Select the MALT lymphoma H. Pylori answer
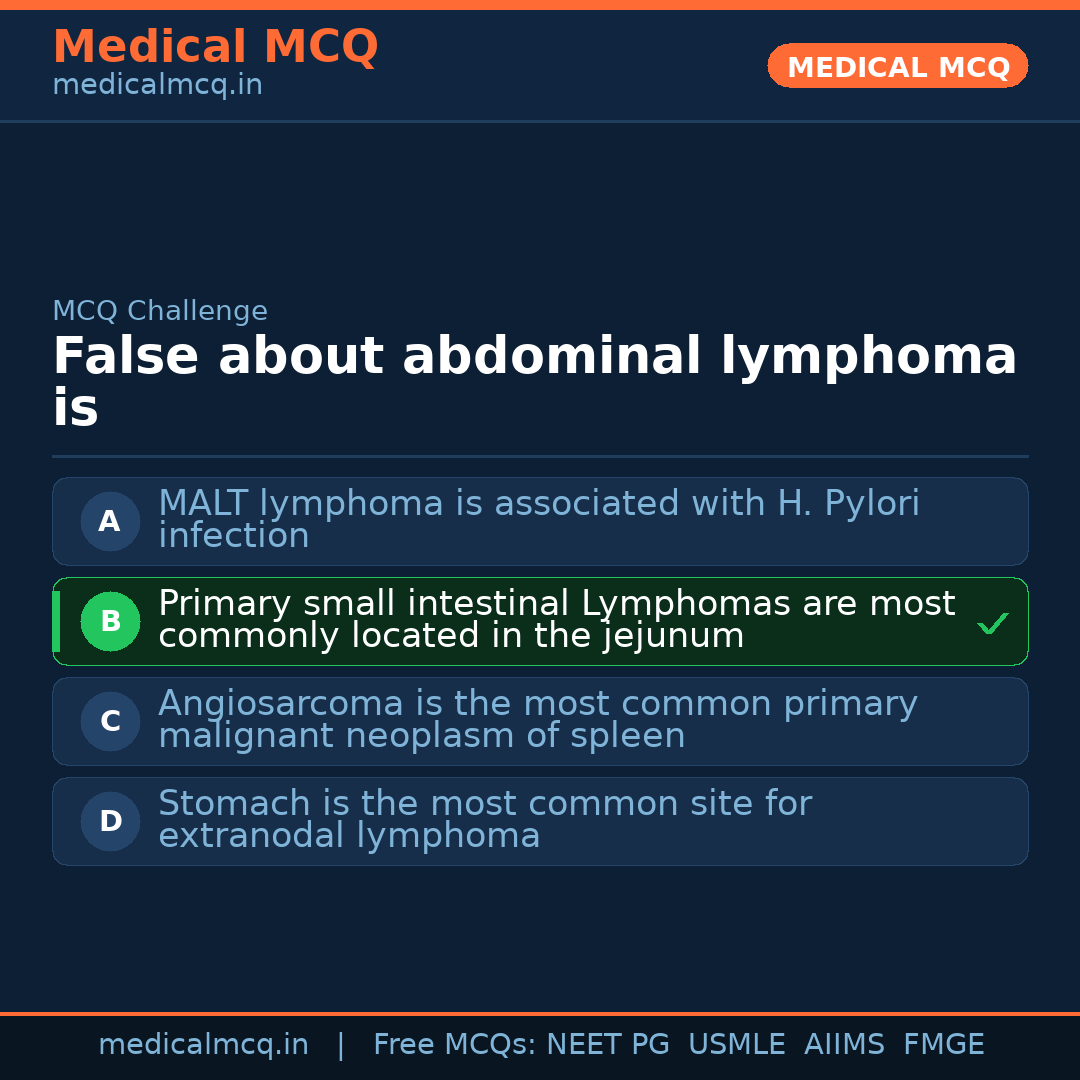The width and height of the screenshot is (1080, 1080). pos(538,519)
